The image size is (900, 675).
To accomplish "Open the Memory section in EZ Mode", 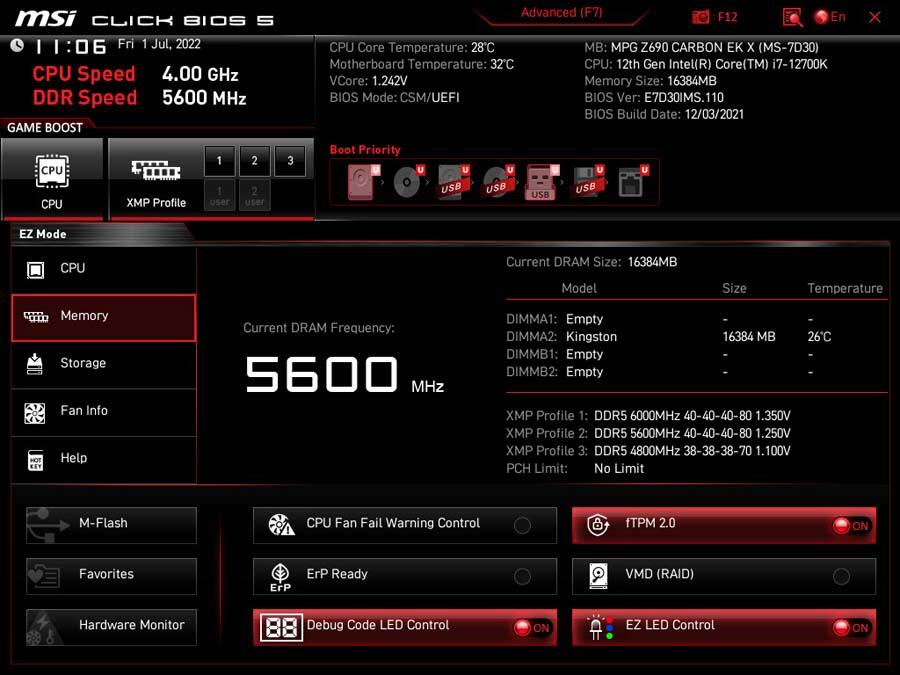I will point(104,318).
